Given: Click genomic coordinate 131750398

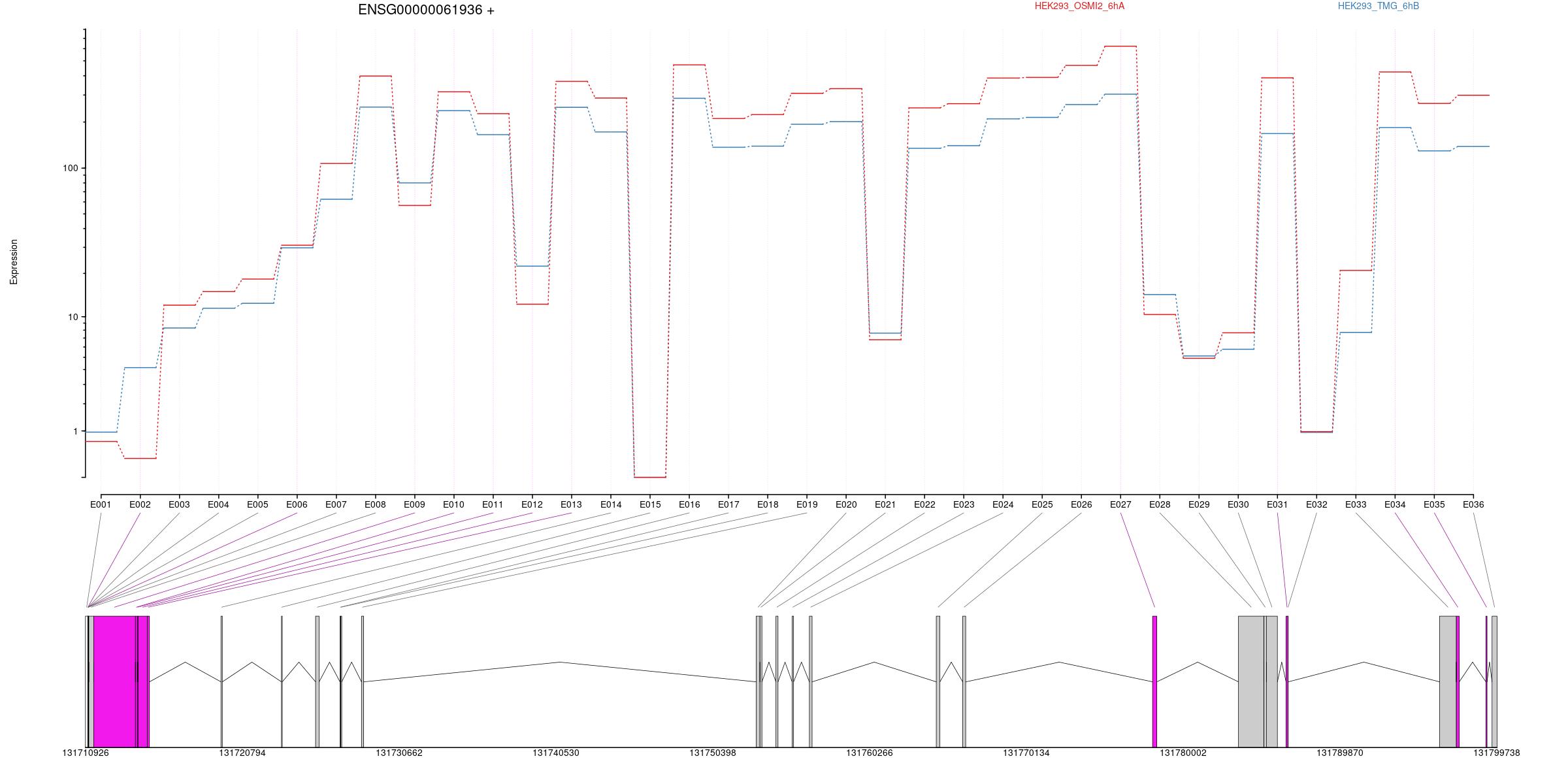Looking at the screenshot, I should 713,753.
